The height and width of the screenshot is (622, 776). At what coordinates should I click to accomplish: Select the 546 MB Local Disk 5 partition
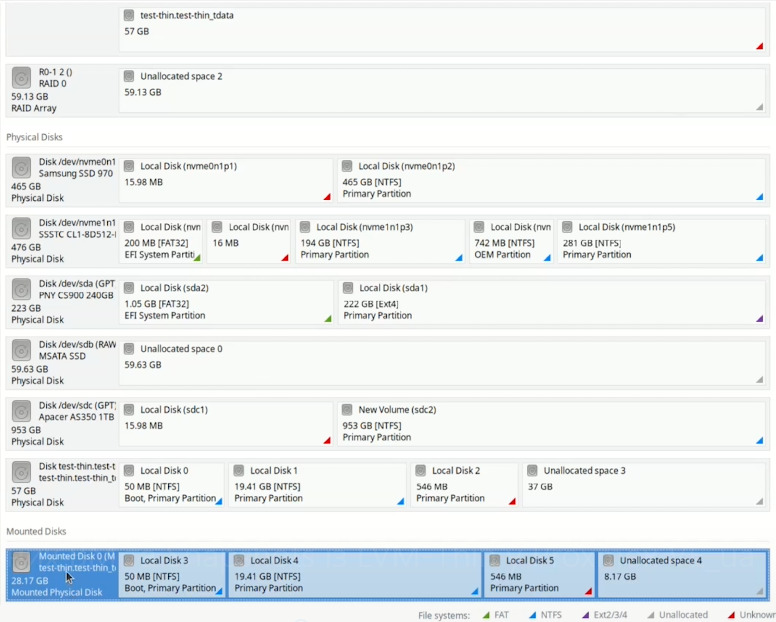click(x=540, y=574)
